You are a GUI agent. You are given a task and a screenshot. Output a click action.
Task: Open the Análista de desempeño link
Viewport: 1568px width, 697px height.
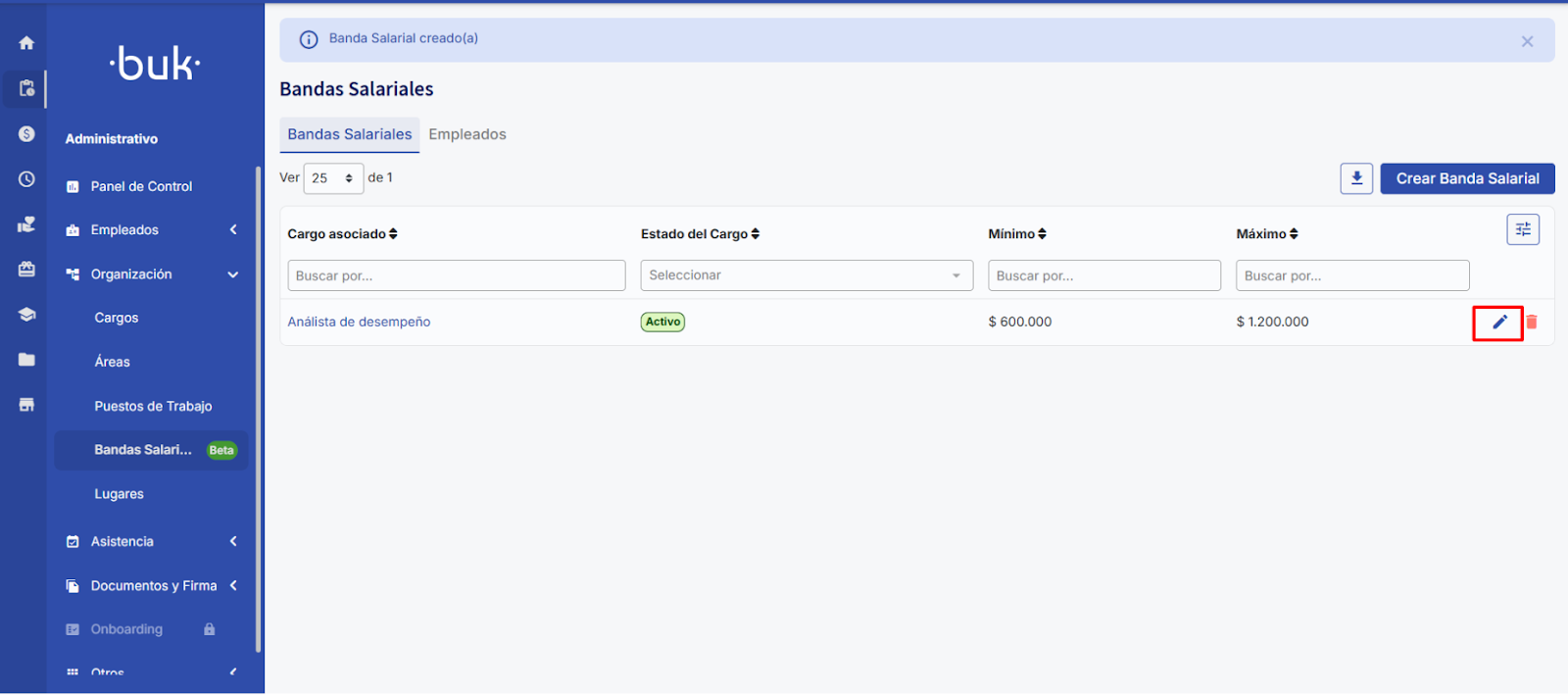[x=359, y=323]
